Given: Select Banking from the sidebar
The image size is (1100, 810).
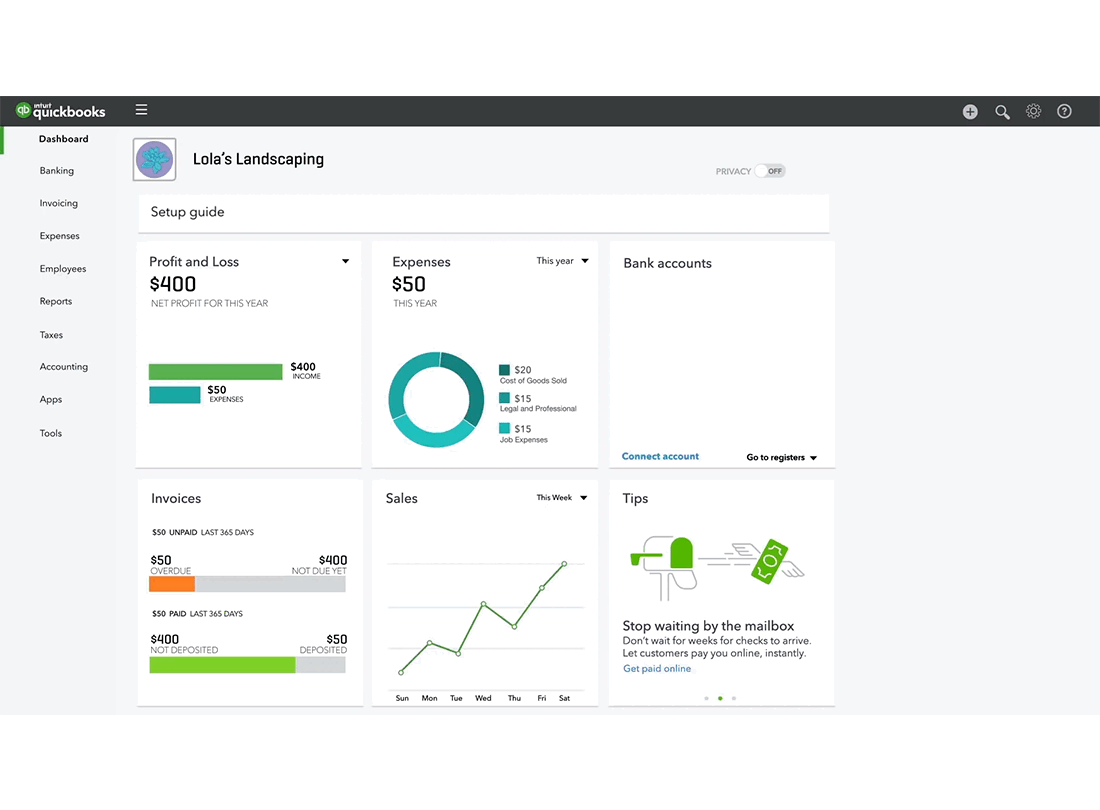Looking at the screenshot, I should point(57,171).
